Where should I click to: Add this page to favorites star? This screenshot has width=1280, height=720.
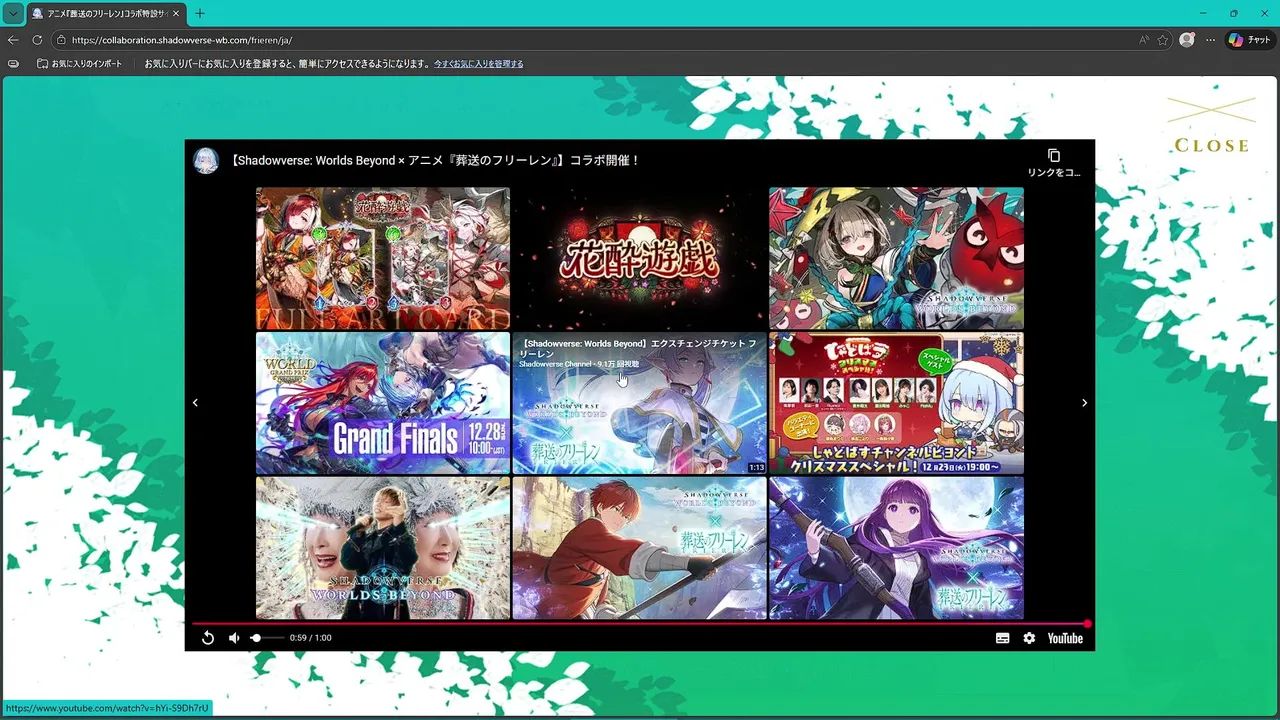tap(1163, 40)
